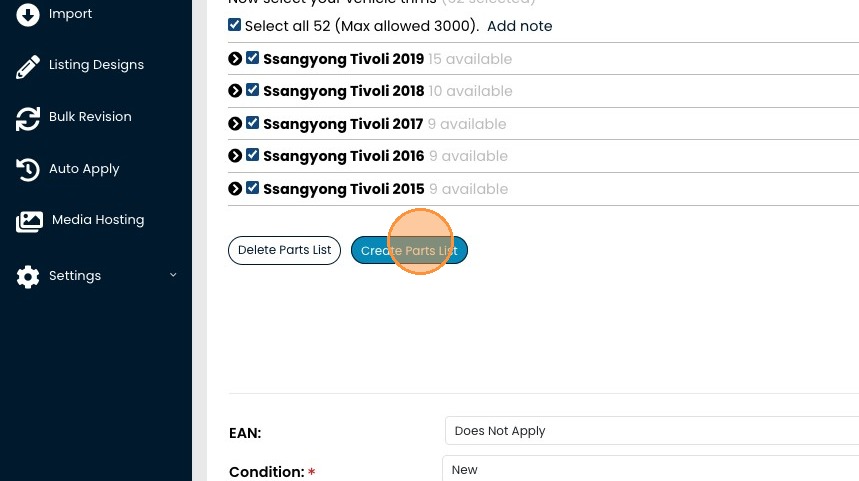The height and width of the screenshot is (481, 859).
Task: Click the Media Hosting images icon
Action: [29, 221]
